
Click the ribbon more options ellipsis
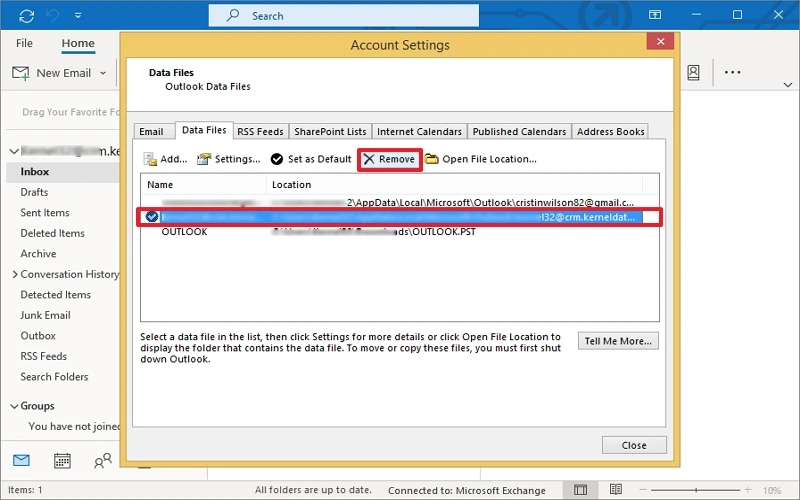[732, 72]
